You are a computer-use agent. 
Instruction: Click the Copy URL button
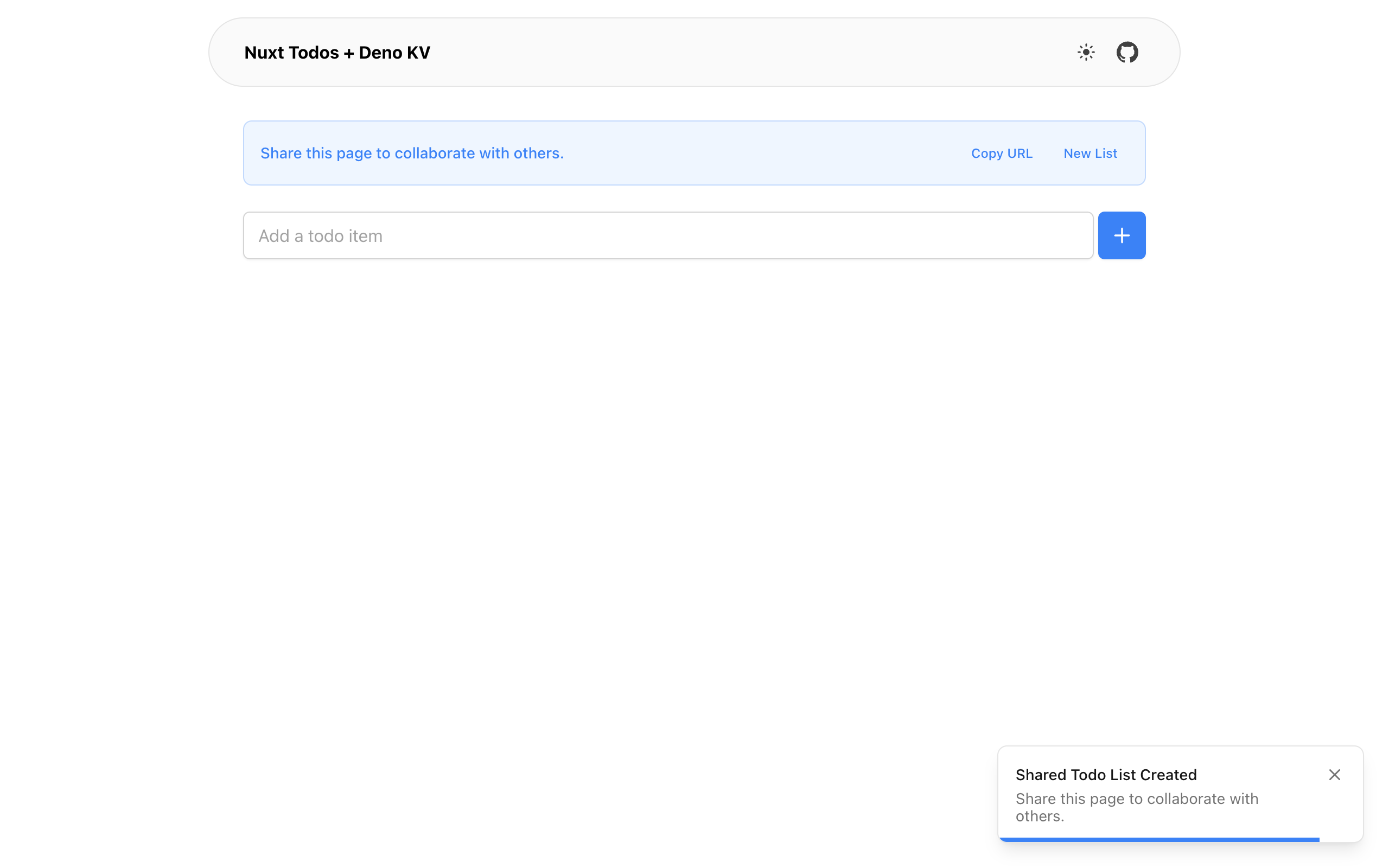[x=1001, y=154]
